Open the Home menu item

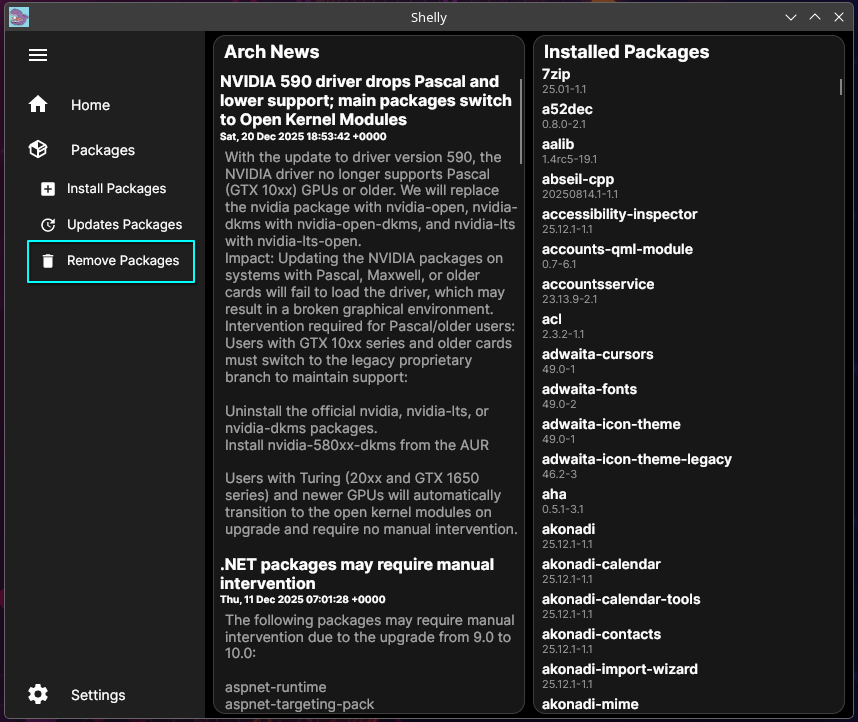(x=90, y=105)
